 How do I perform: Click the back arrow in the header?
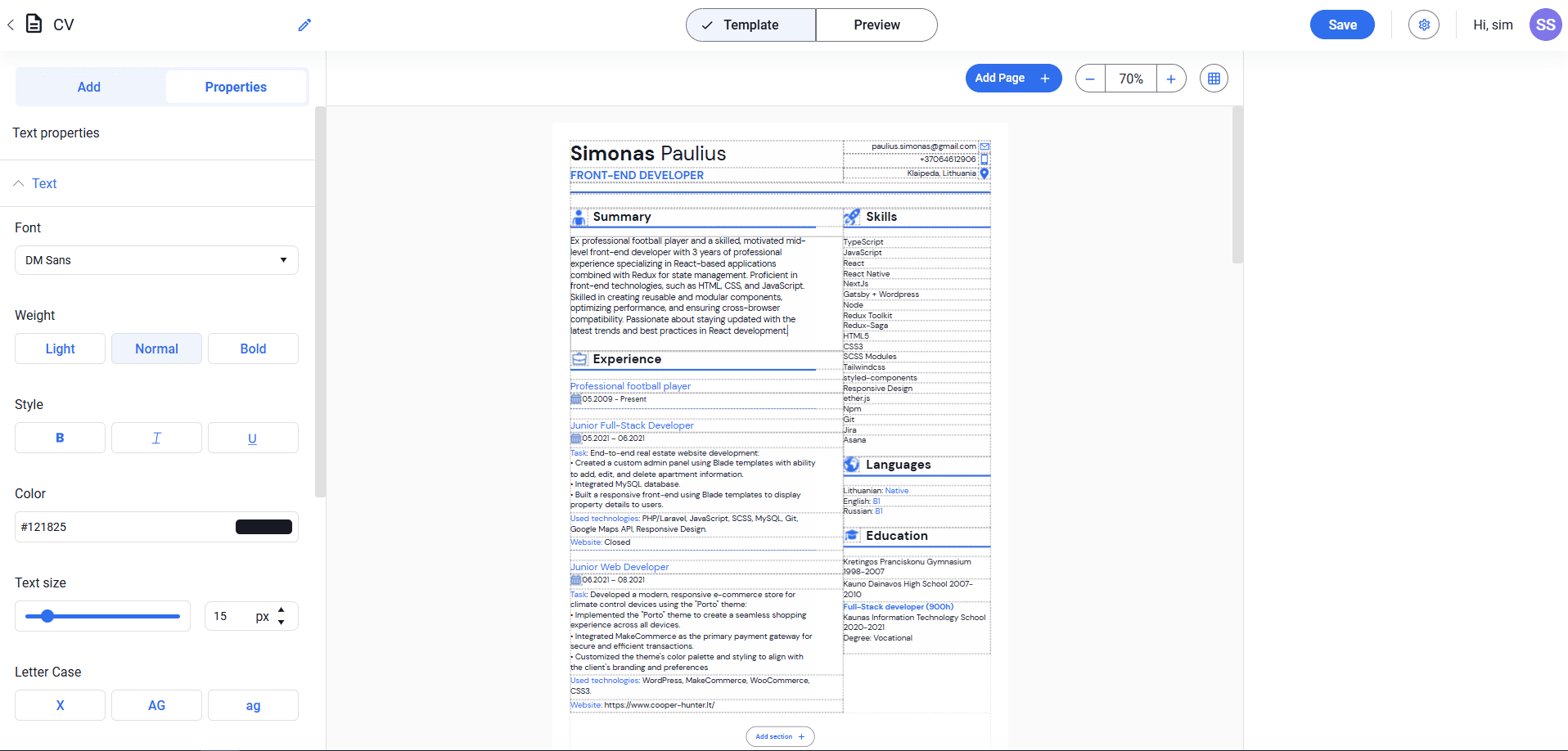click(11, 25)
